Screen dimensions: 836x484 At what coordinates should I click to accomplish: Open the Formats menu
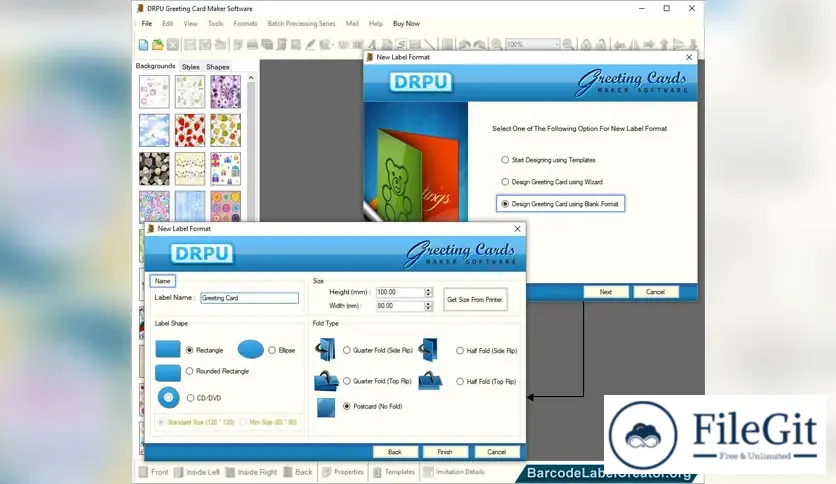pyautogui.click(x=245, y=23)
